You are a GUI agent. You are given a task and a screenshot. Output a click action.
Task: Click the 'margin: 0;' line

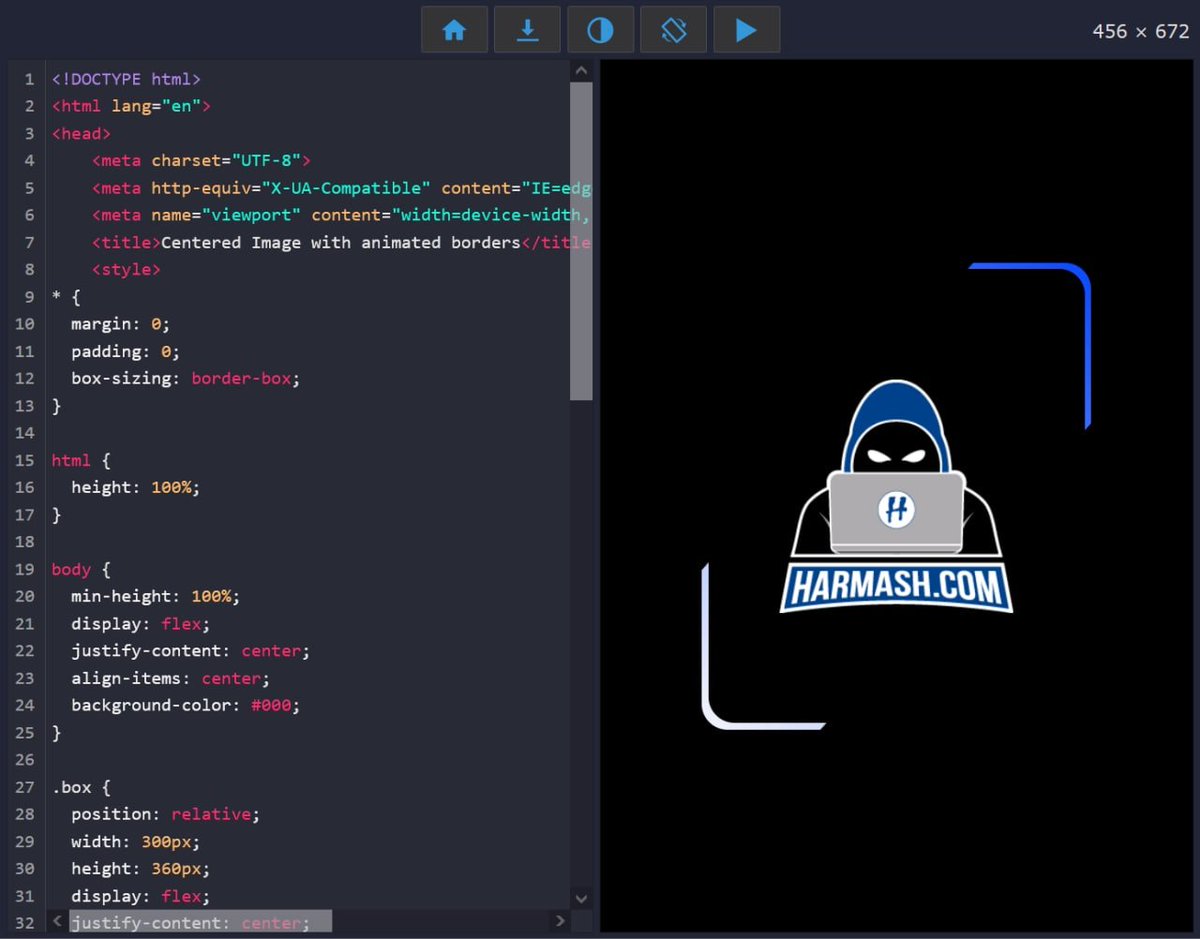coord(121,324)
